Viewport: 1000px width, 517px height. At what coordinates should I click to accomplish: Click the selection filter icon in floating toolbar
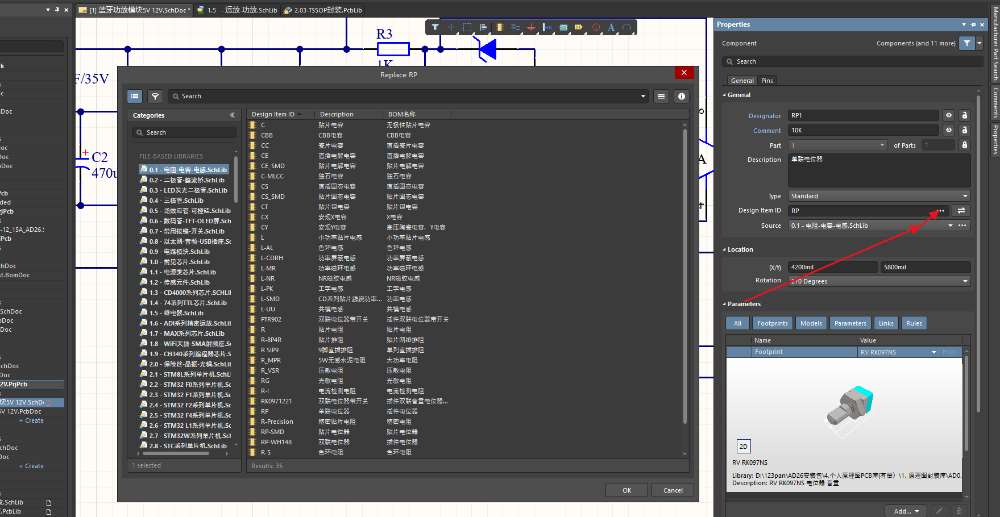435,27
